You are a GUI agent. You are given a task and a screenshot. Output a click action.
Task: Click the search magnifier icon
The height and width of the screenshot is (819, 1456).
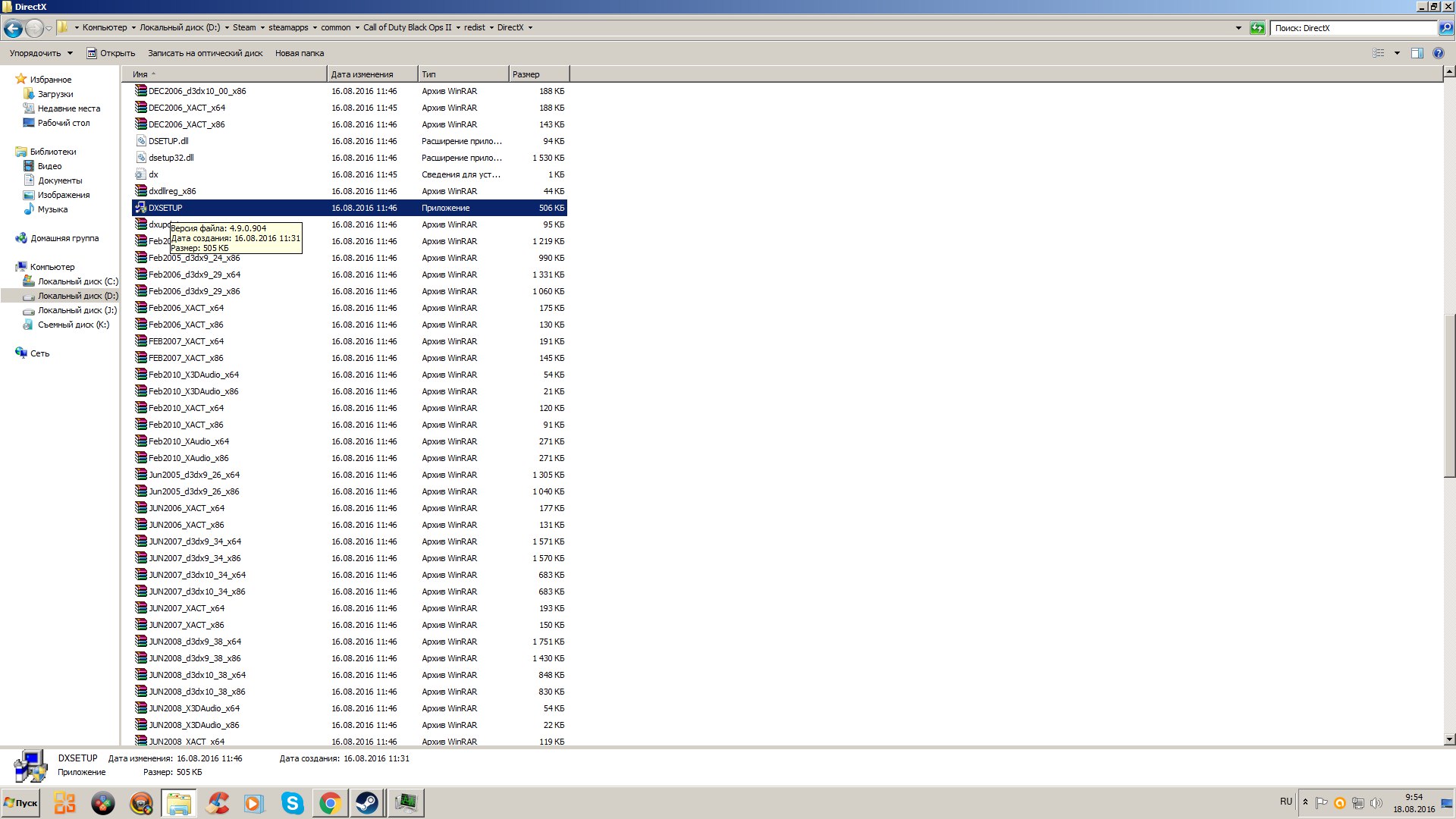[1446, 28]
